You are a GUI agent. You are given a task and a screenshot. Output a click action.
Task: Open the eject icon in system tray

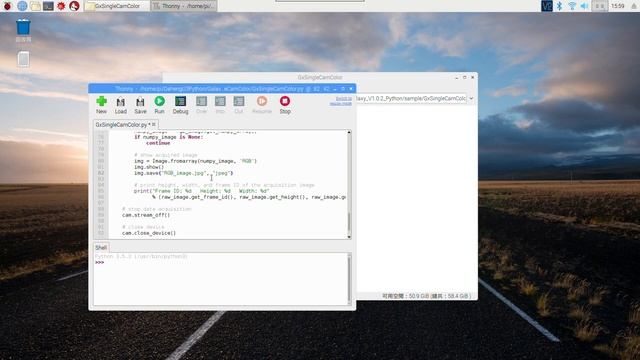pos(634,6)
